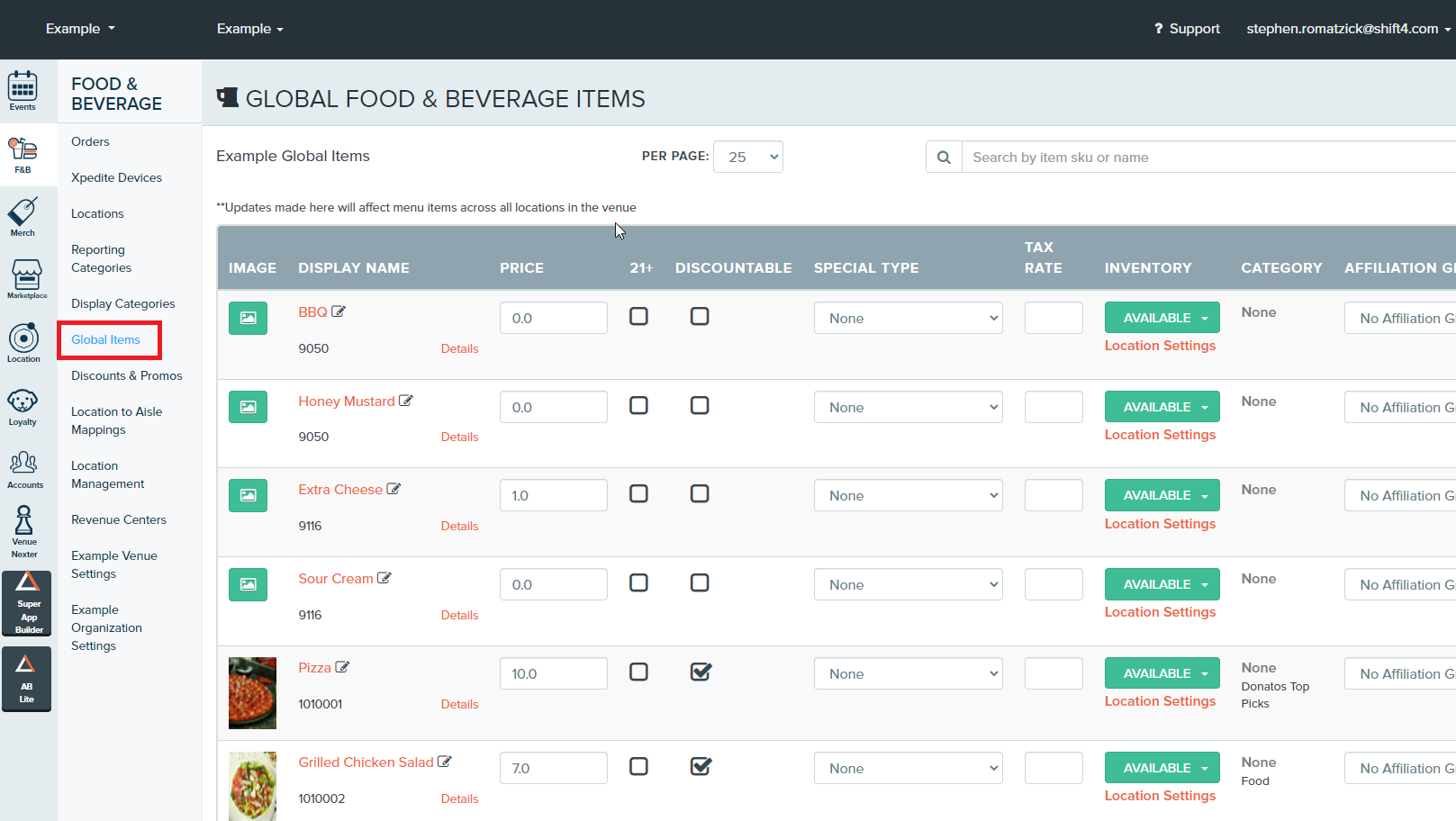
Task: Open the Loyalty dog icon
Action: pos(23,406)
